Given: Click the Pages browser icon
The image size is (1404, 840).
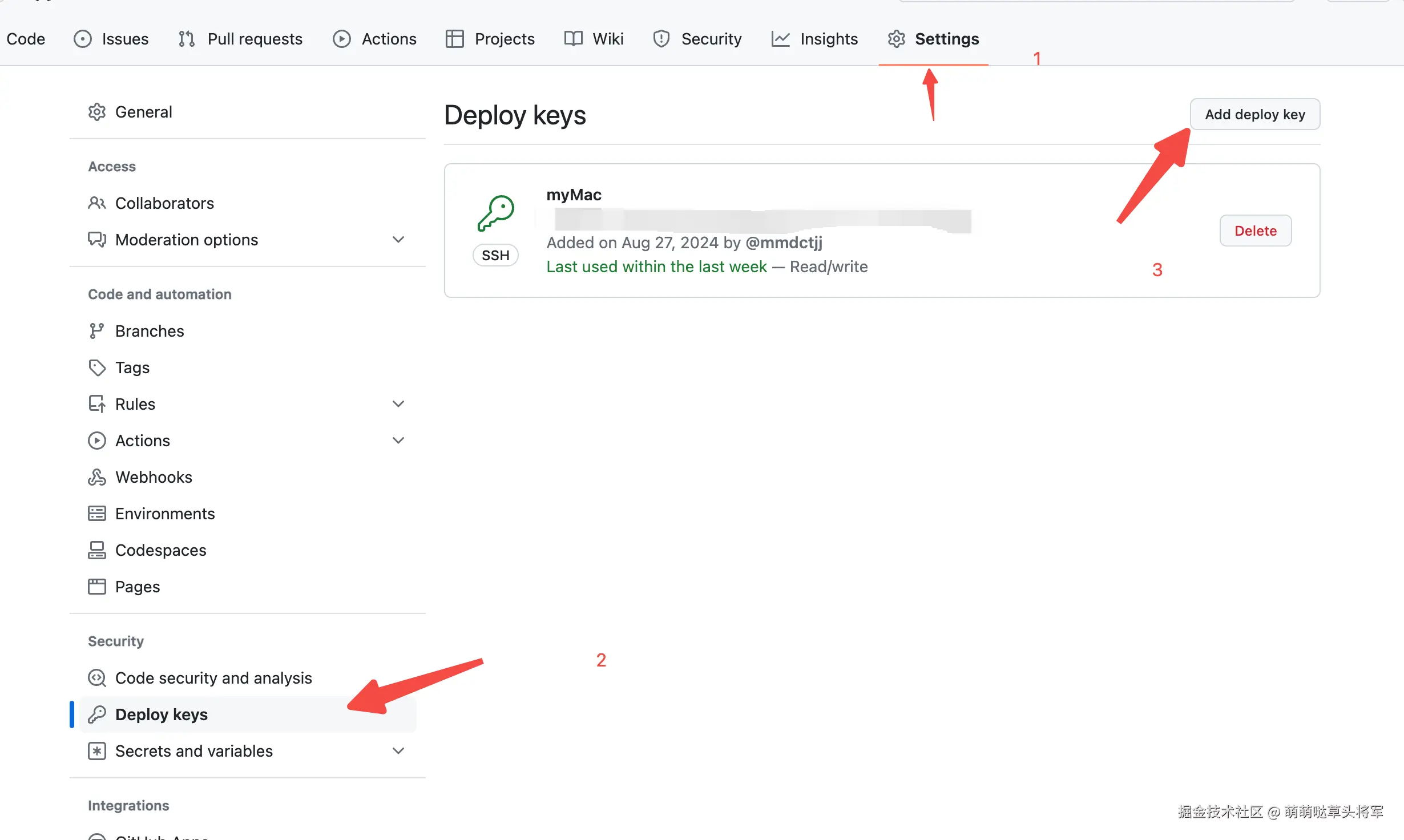Looking at the screenshot, I should (x=96, y=587).
